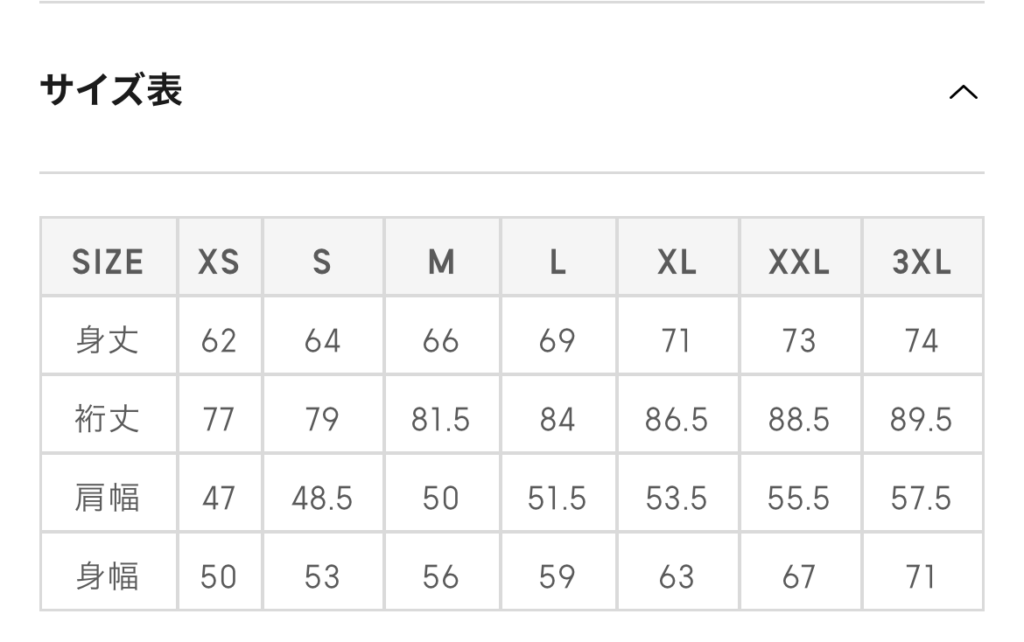
Task: Click the 81.5 value for M 裄丈
Action: [x=441, y=419]
